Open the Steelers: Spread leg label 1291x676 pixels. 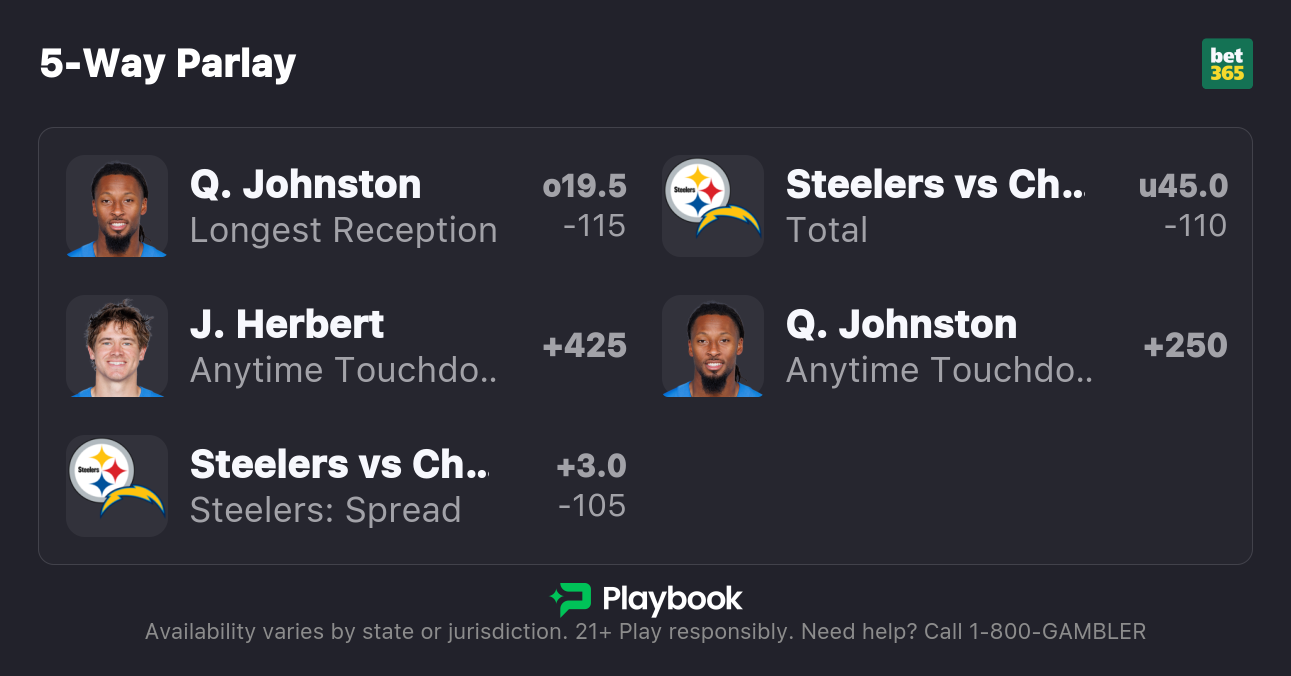[325, 510]
